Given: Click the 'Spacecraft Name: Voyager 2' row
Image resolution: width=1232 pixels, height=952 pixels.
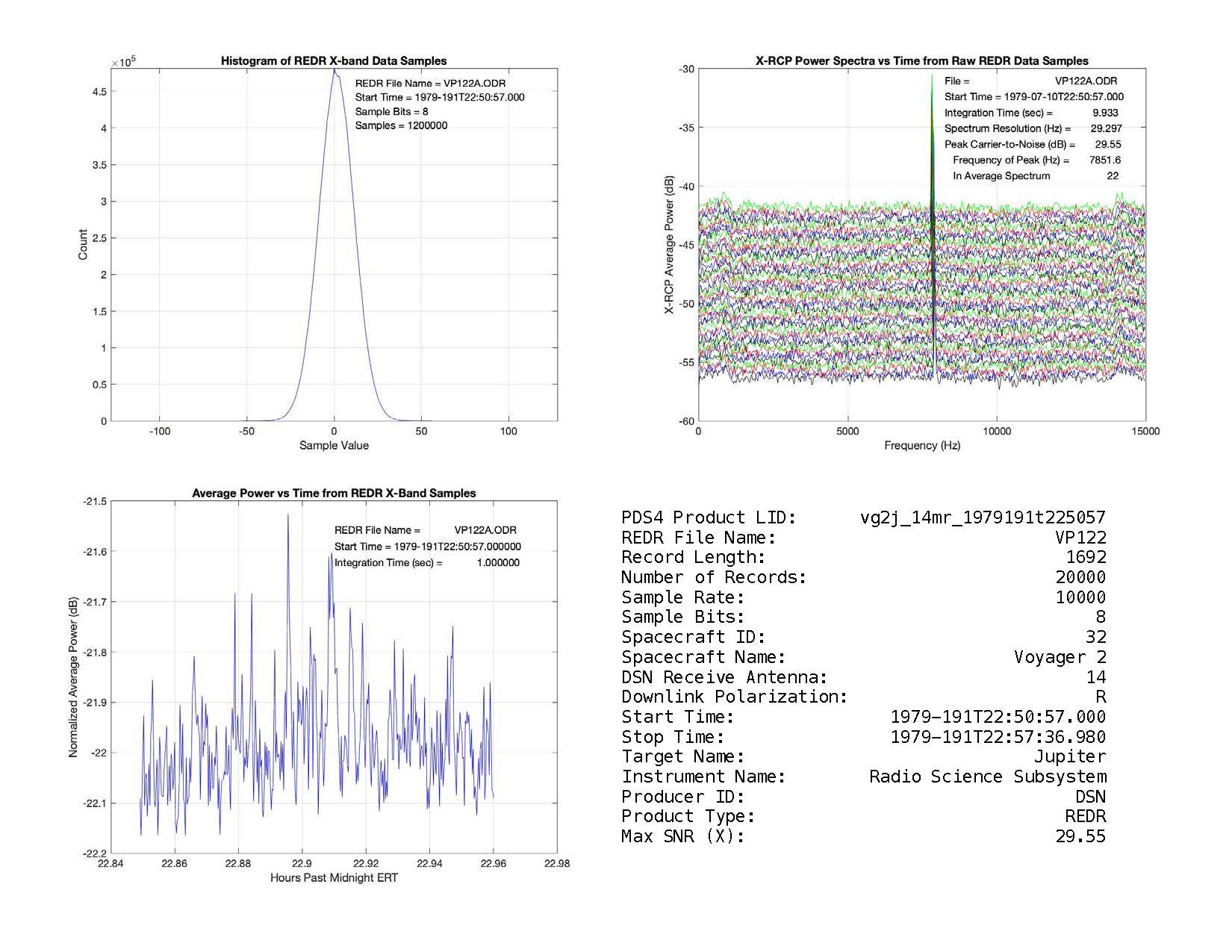Looking at the screenshot, I should click(863, 658).
